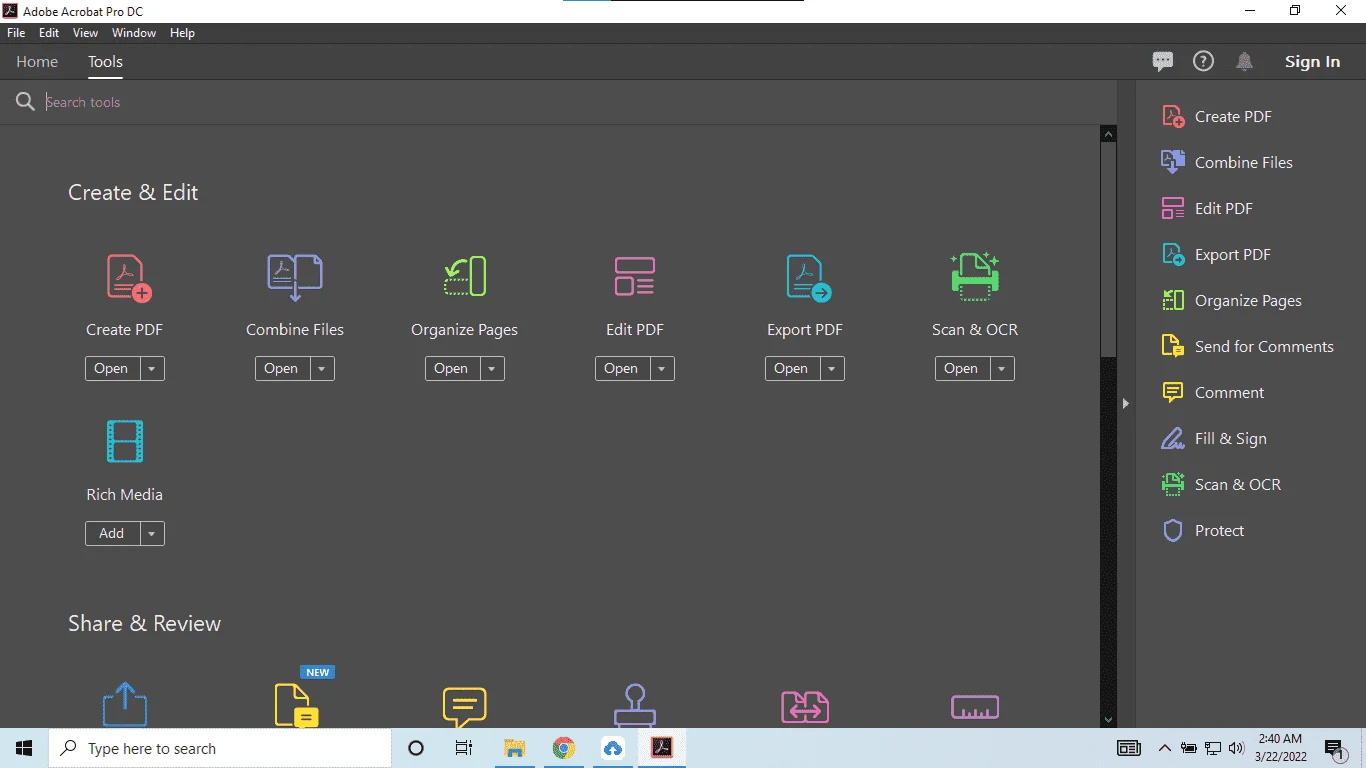Click the blue share upload icon under Share & Review
1366x768 pixels.
click(125, 704)
